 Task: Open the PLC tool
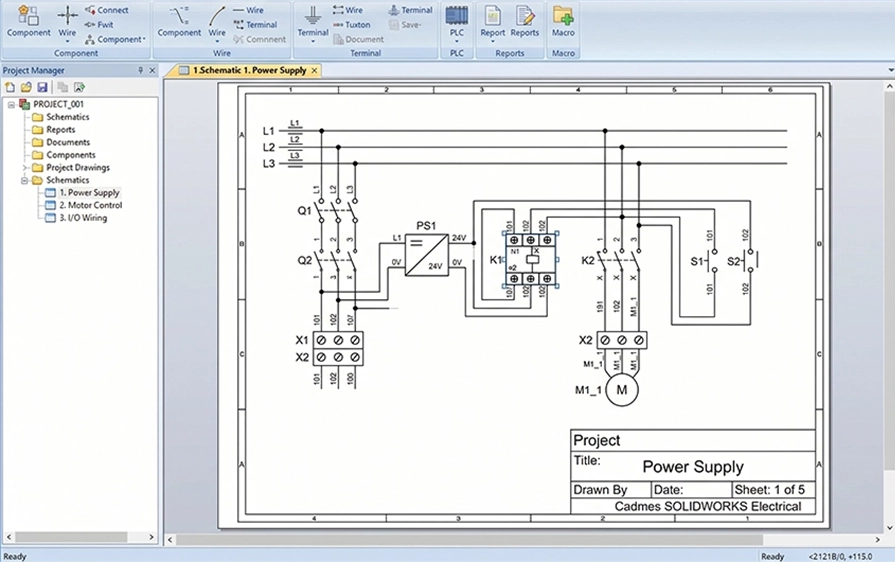click(457, 21)
